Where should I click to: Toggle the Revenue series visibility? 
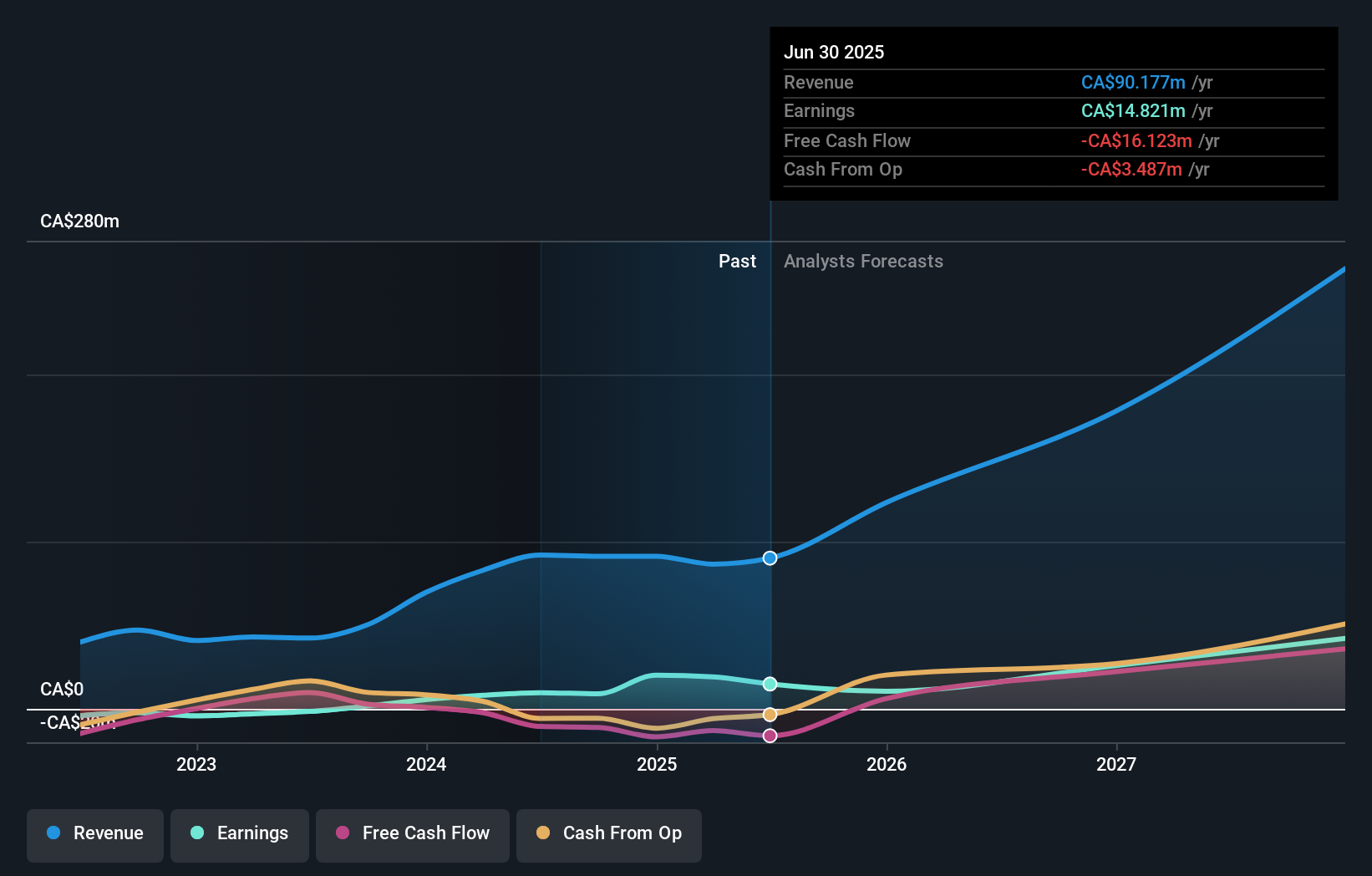(94, 833)
